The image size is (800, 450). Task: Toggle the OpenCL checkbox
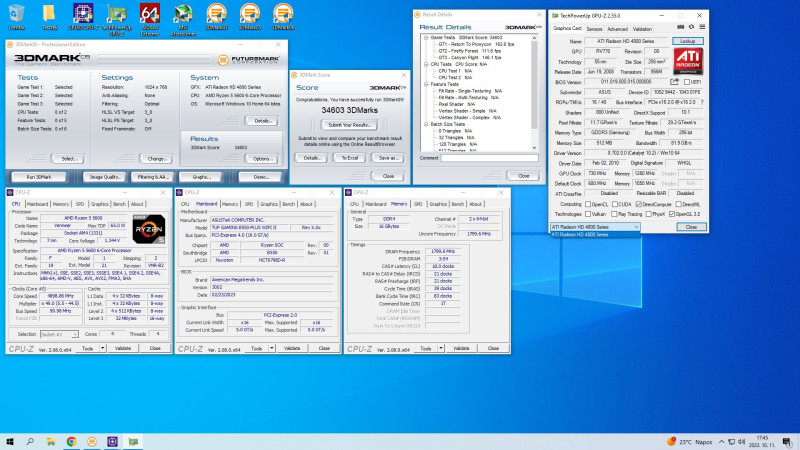[x=588, y=204]
